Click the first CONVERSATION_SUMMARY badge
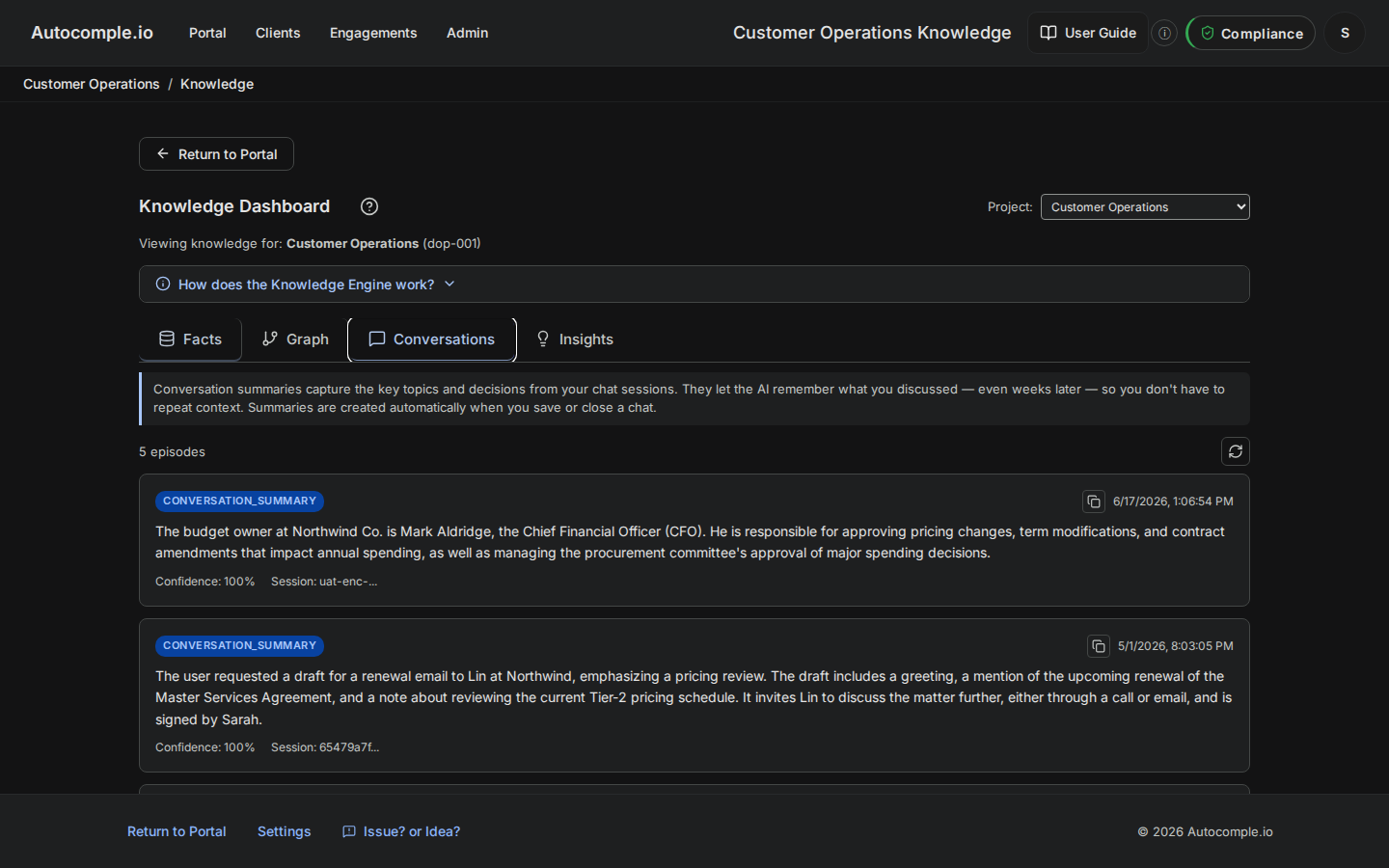This screenshot has height=868, width=1389. [239, 502]
